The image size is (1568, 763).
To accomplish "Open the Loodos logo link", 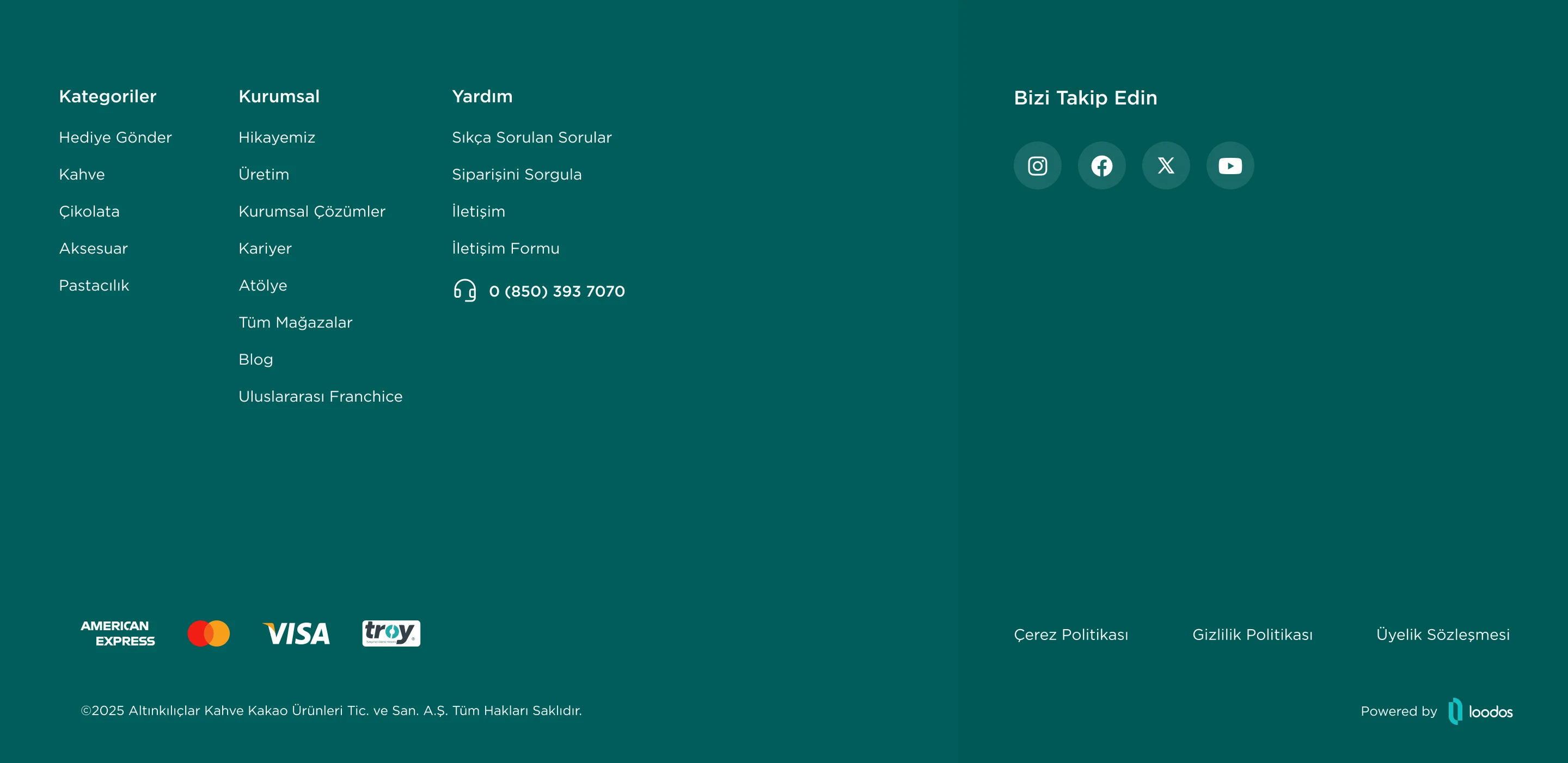I will point(1480,711).
